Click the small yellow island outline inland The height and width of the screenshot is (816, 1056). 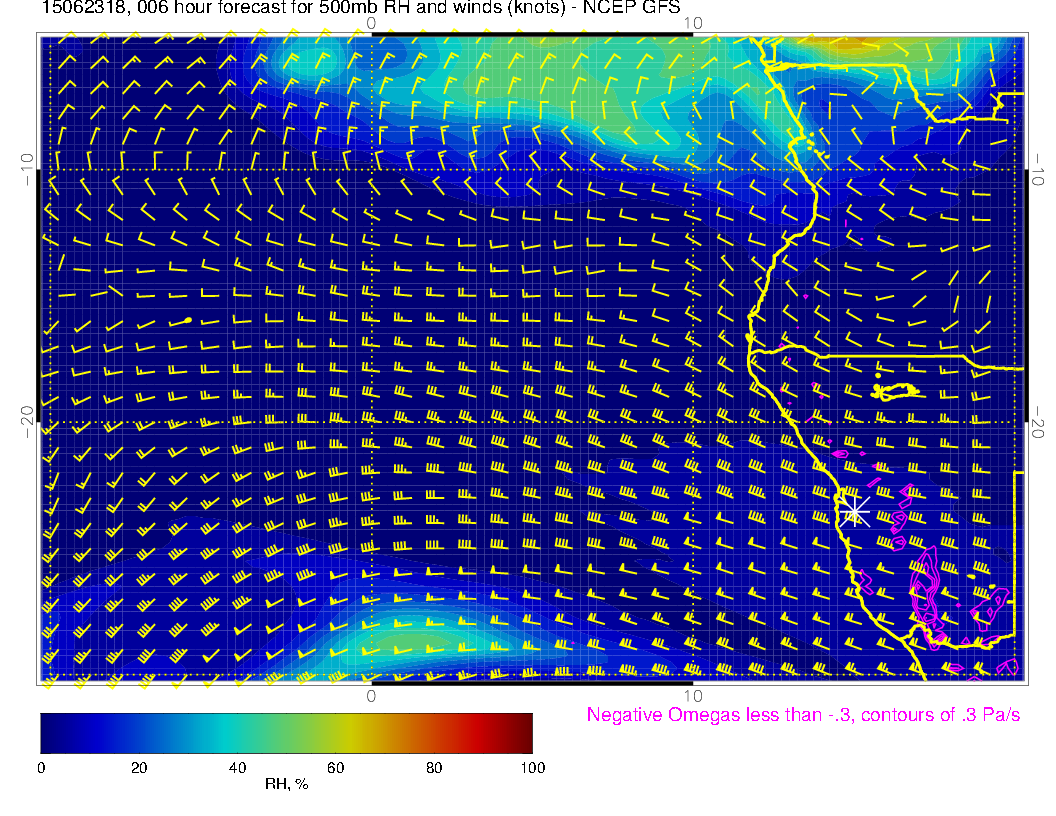tap(895, 390)
